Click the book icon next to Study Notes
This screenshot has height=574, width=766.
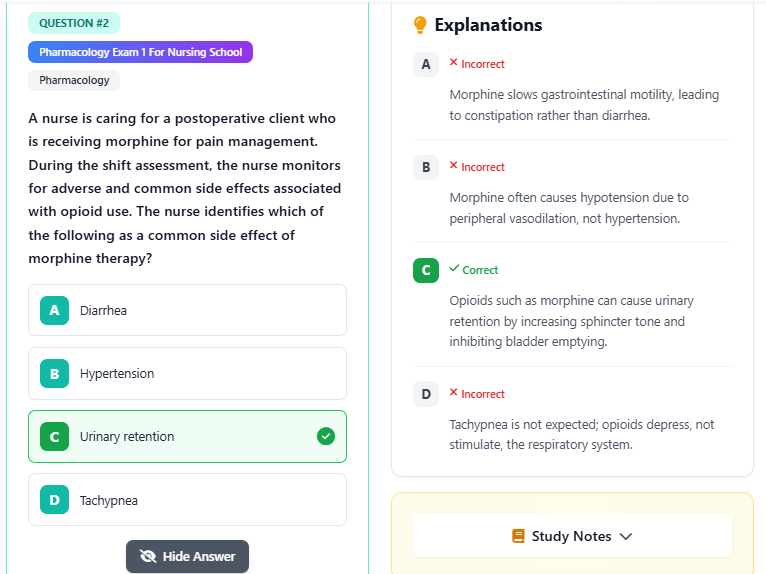tap(518, 536)
